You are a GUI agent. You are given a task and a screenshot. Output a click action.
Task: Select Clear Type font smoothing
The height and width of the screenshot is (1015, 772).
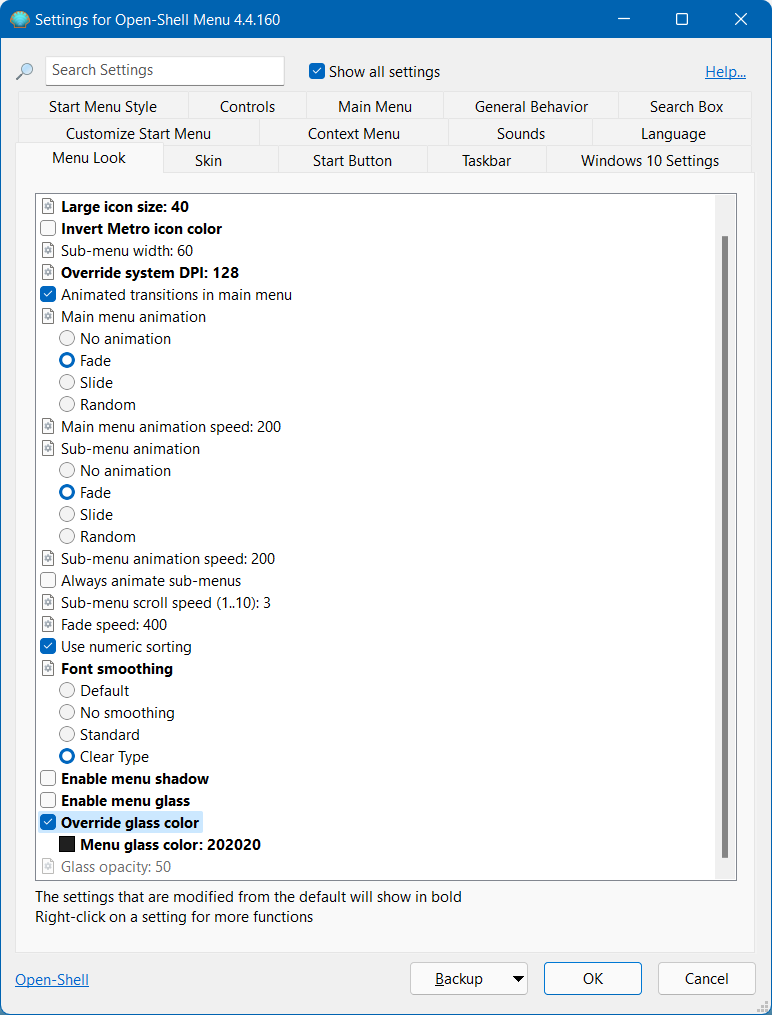pos(67,757)
